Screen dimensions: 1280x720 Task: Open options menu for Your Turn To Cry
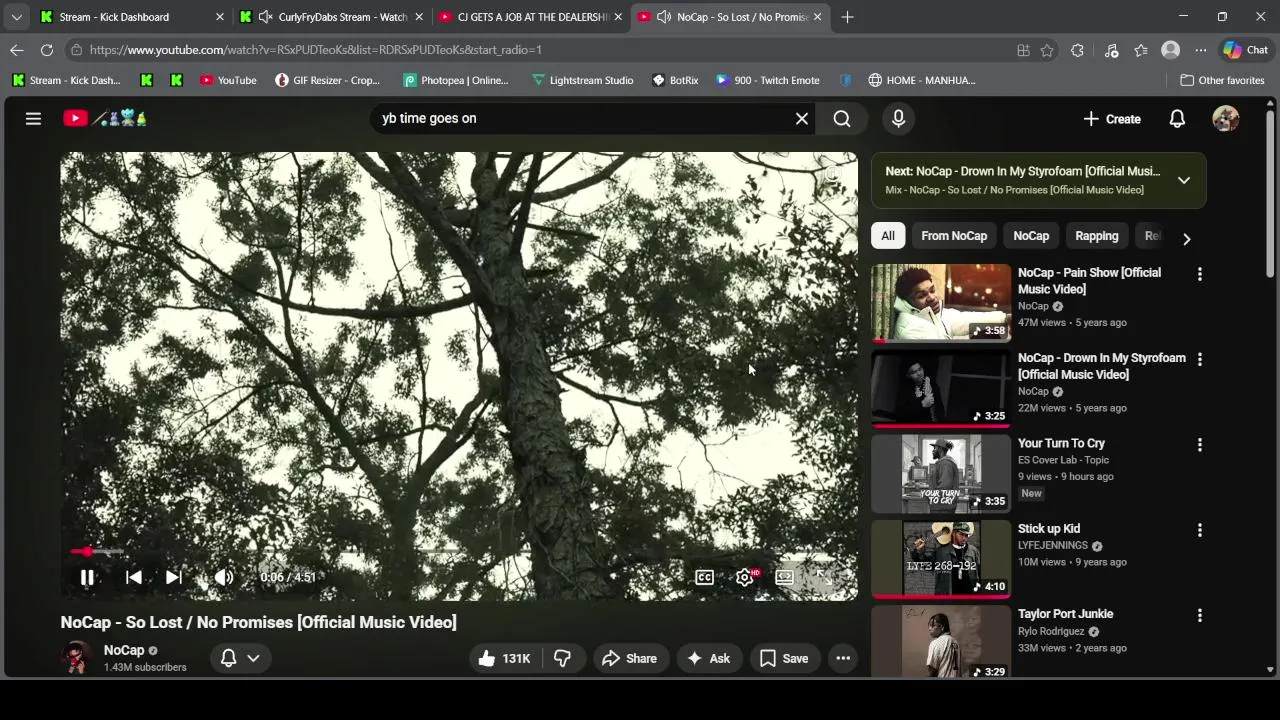pyautogui.click(x=1200, y=445)
